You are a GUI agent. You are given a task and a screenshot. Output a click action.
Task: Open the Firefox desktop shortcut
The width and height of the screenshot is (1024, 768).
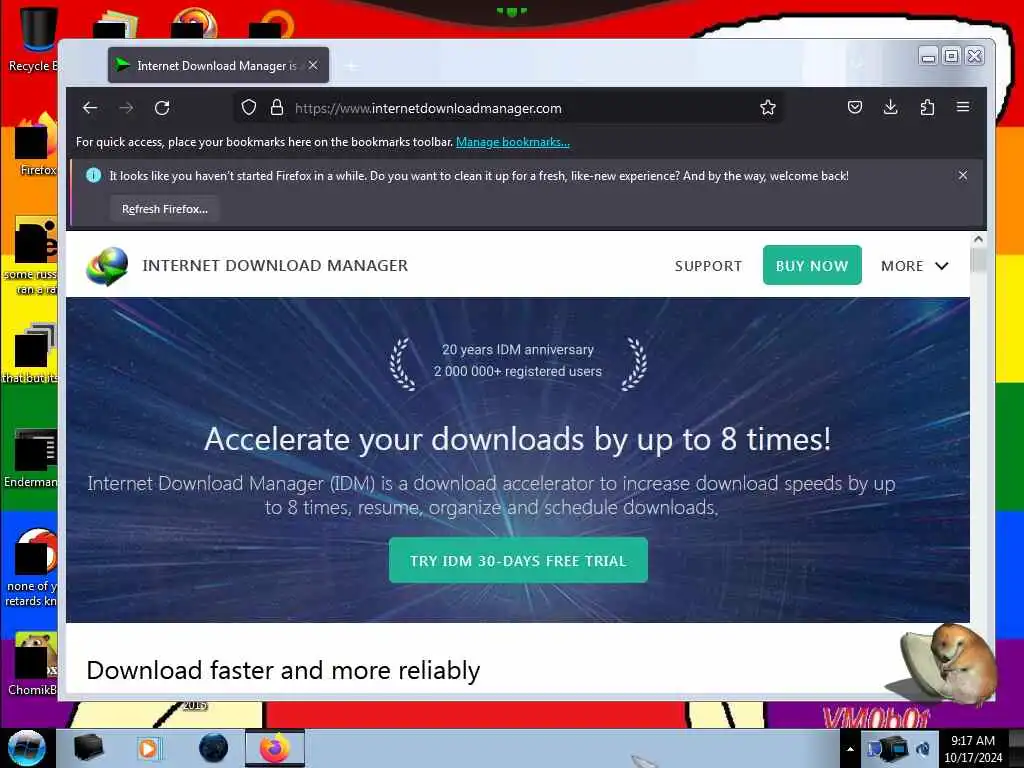pos(34,146)
